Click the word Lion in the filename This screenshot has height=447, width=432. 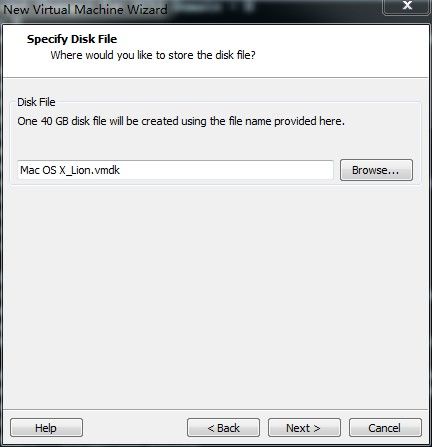[81, 170]
